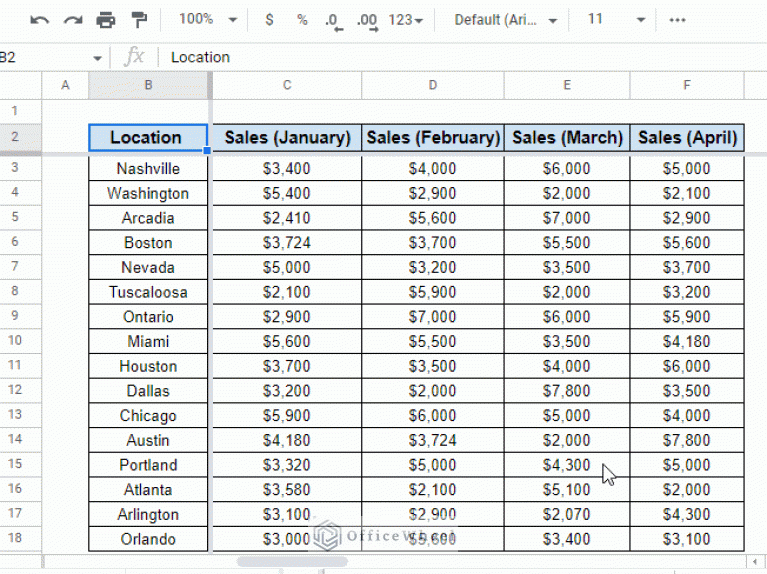Click the formula bar showing Location
Image resolution: width=767 pixels, height=574 pixels.
460,57
